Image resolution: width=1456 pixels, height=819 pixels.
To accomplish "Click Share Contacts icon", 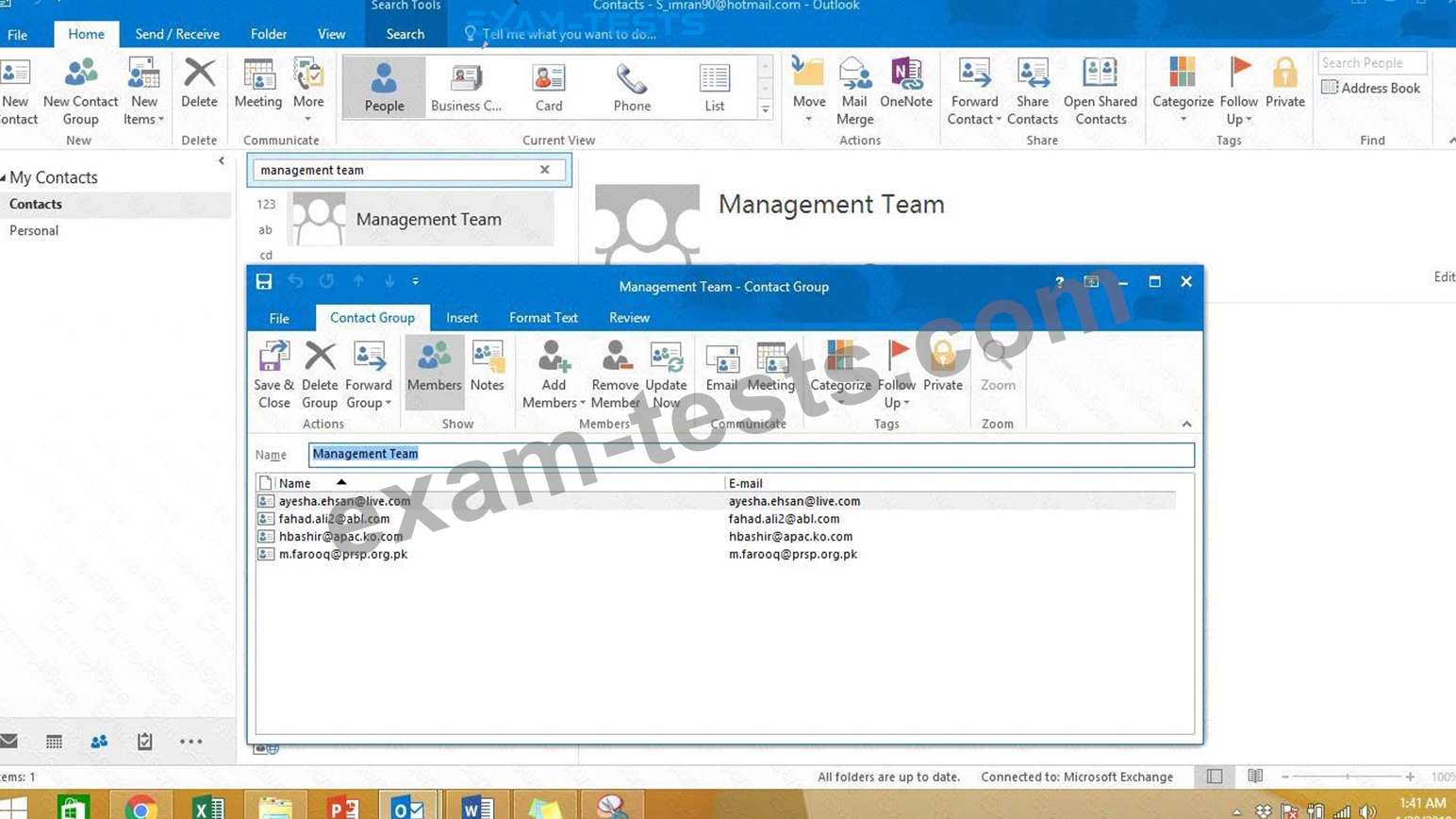I will pos(1033,92).
